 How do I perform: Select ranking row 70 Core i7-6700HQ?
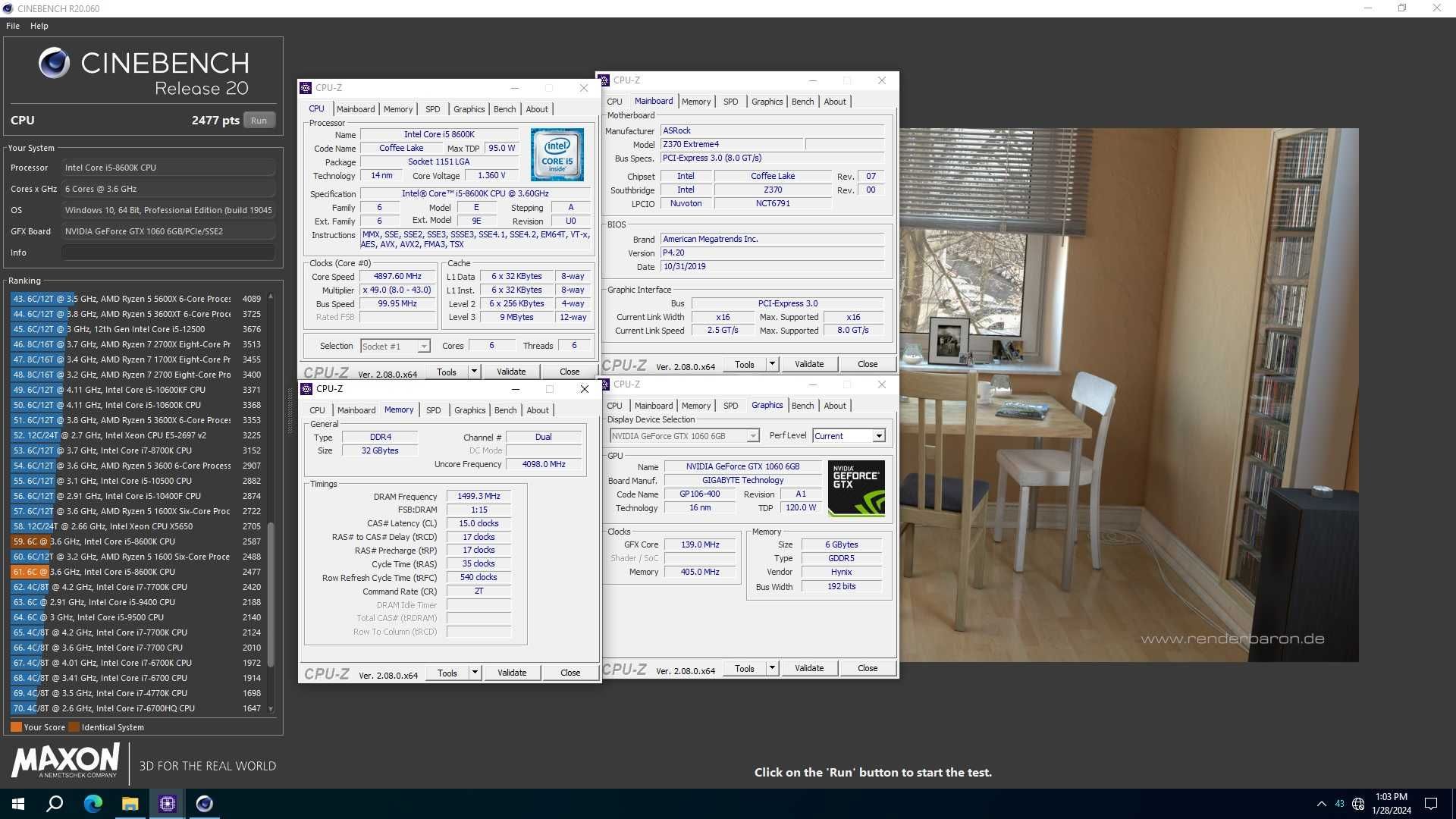tap(136, 708)
